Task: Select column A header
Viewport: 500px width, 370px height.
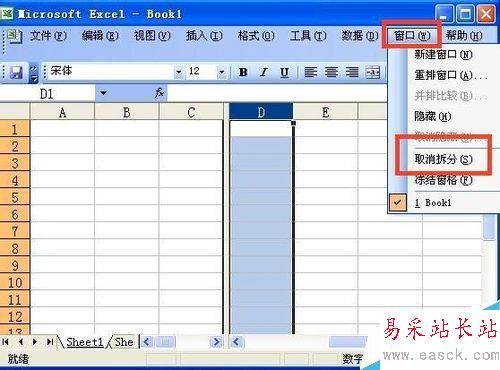Action: [62, 112]
